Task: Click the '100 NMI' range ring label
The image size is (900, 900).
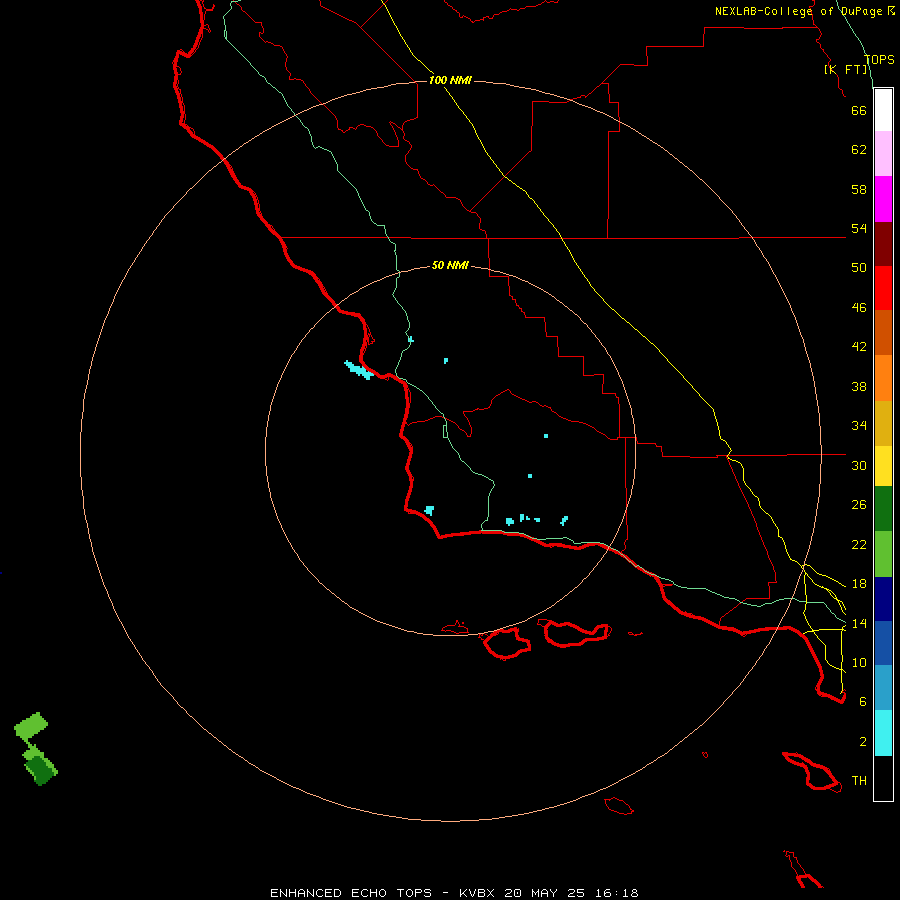Action: coord(450,80)
